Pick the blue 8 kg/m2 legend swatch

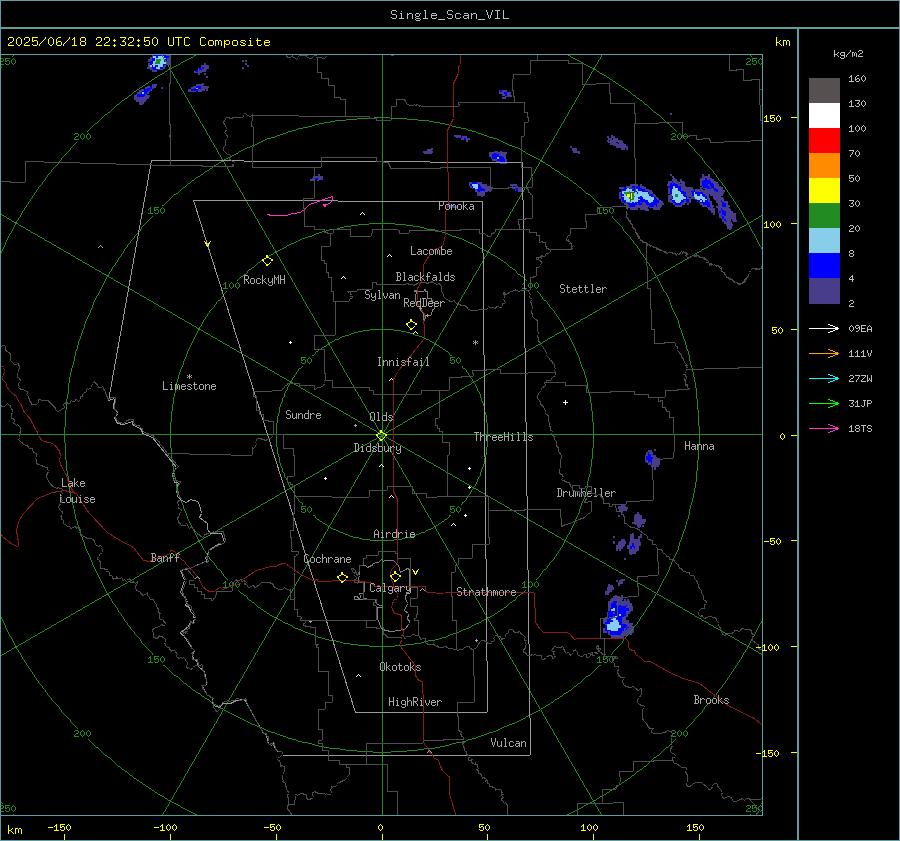coord(824,266)
